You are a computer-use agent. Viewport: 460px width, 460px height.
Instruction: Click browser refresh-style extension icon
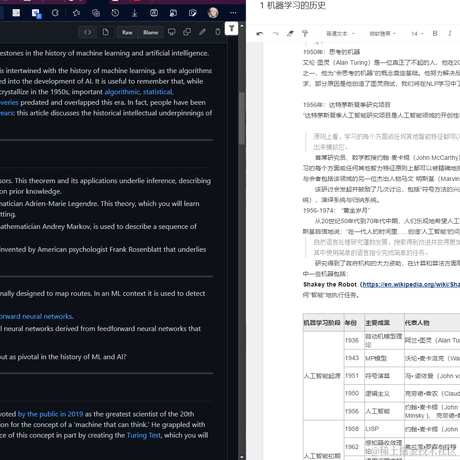coord(55,13)
